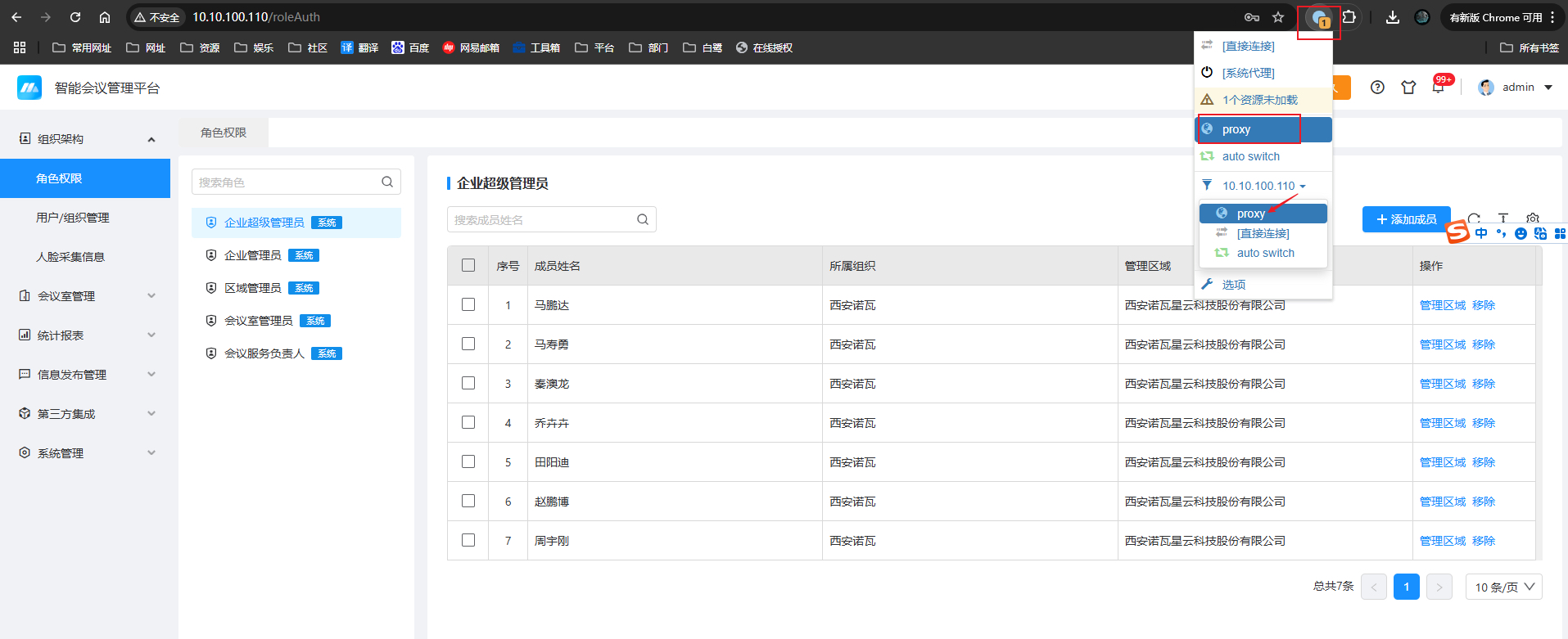The image size is (1568, 639).
Task: Click the notification bell icon
Action: point(1438,88)
